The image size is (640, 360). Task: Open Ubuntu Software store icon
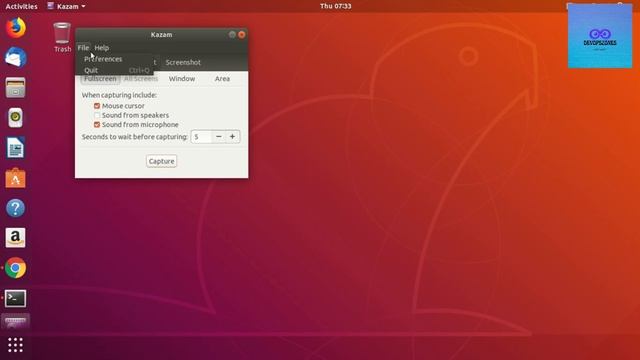click(16, 178)
